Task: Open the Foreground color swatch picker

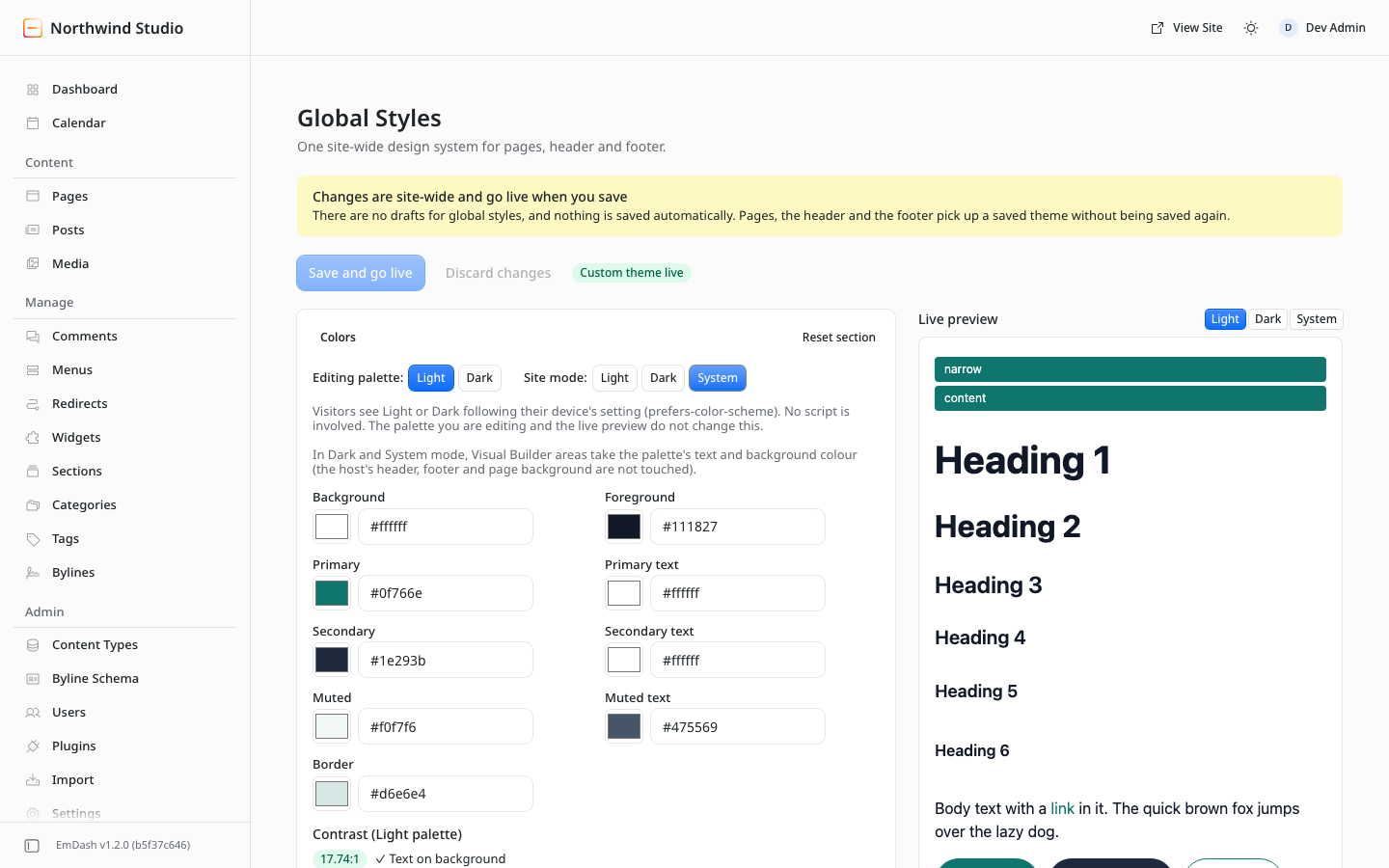Action: 624,527
